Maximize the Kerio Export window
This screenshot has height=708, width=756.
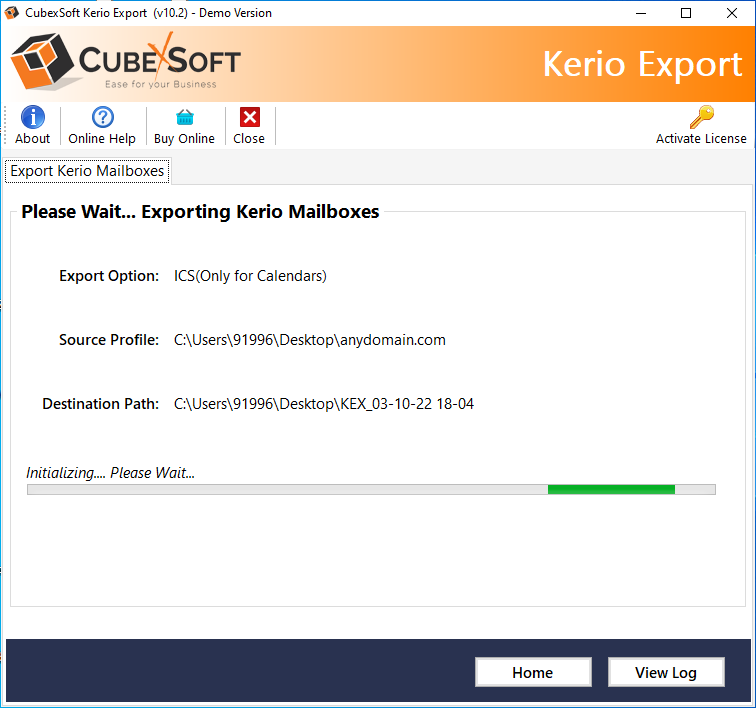686,13
